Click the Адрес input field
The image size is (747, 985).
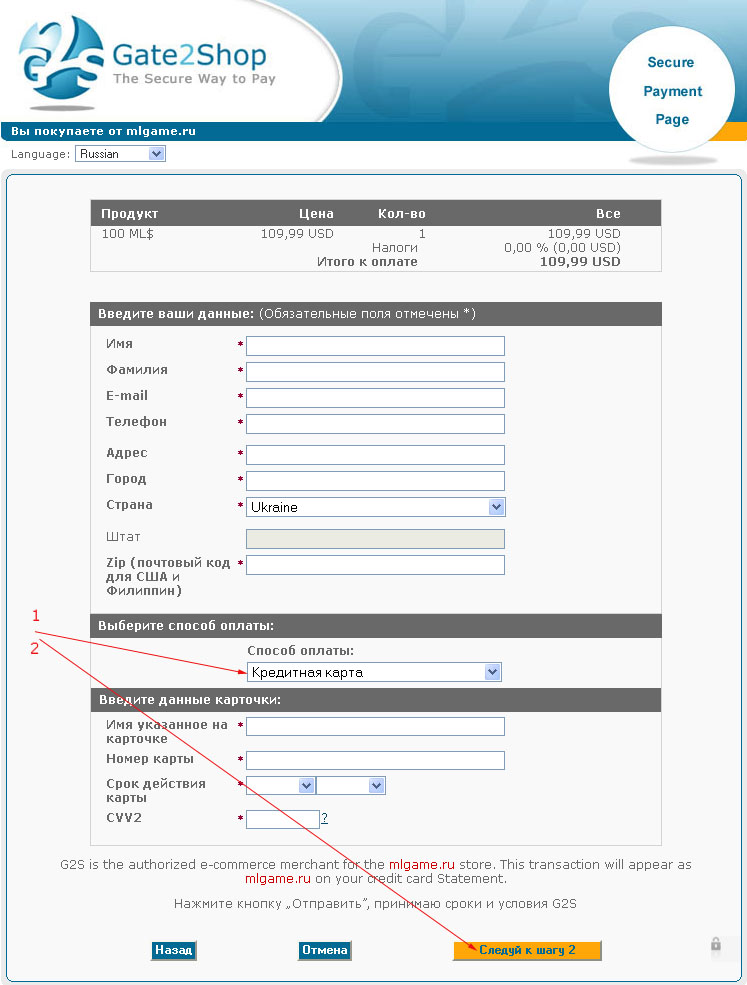375,455
